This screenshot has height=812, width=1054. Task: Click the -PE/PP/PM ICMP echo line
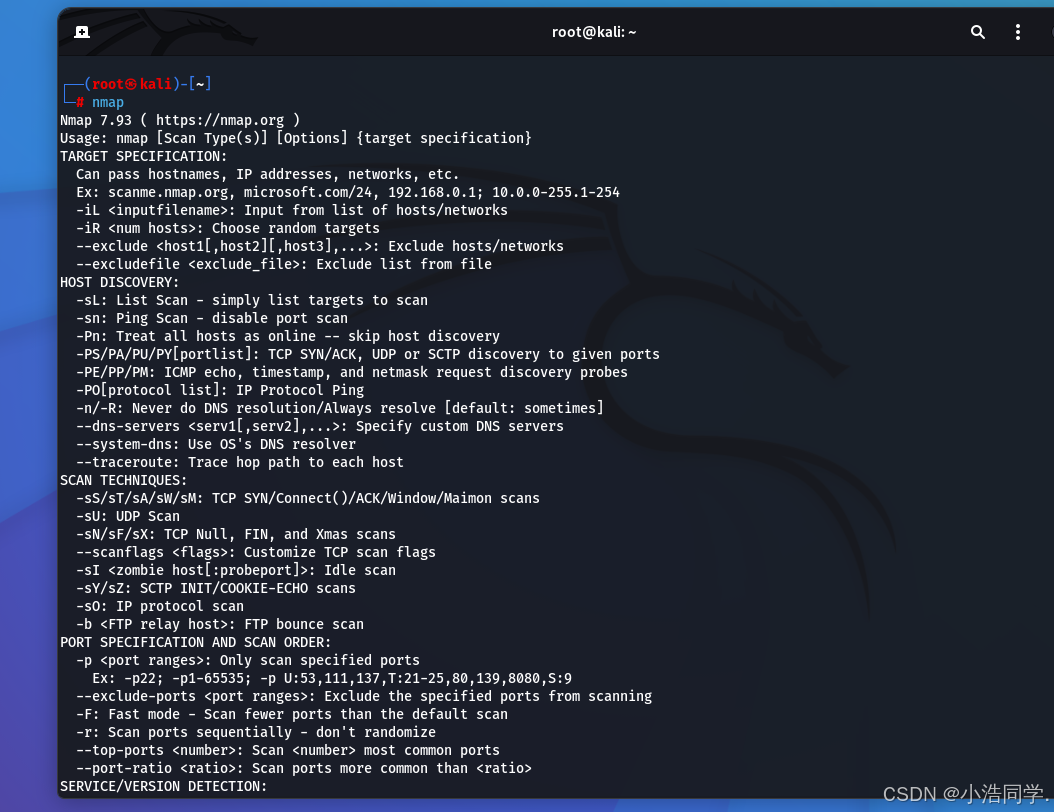(x=352, y=372)
